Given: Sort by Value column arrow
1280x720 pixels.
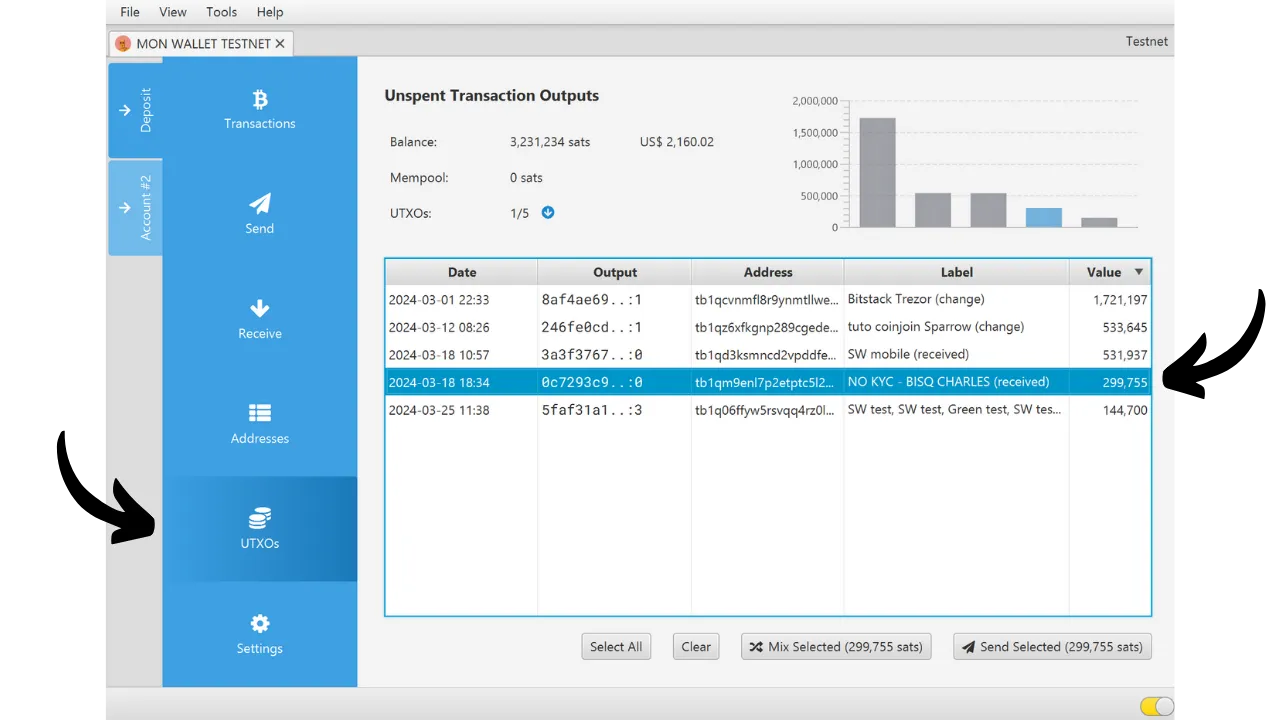Looking at the screenshot, I should (1138, 272).
